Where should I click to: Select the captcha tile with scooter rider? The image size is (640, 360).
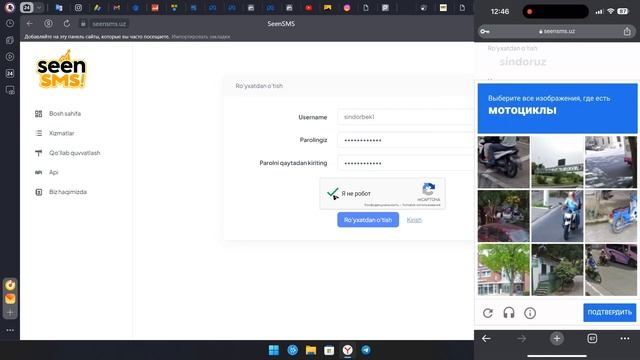[x=504, y=162]
